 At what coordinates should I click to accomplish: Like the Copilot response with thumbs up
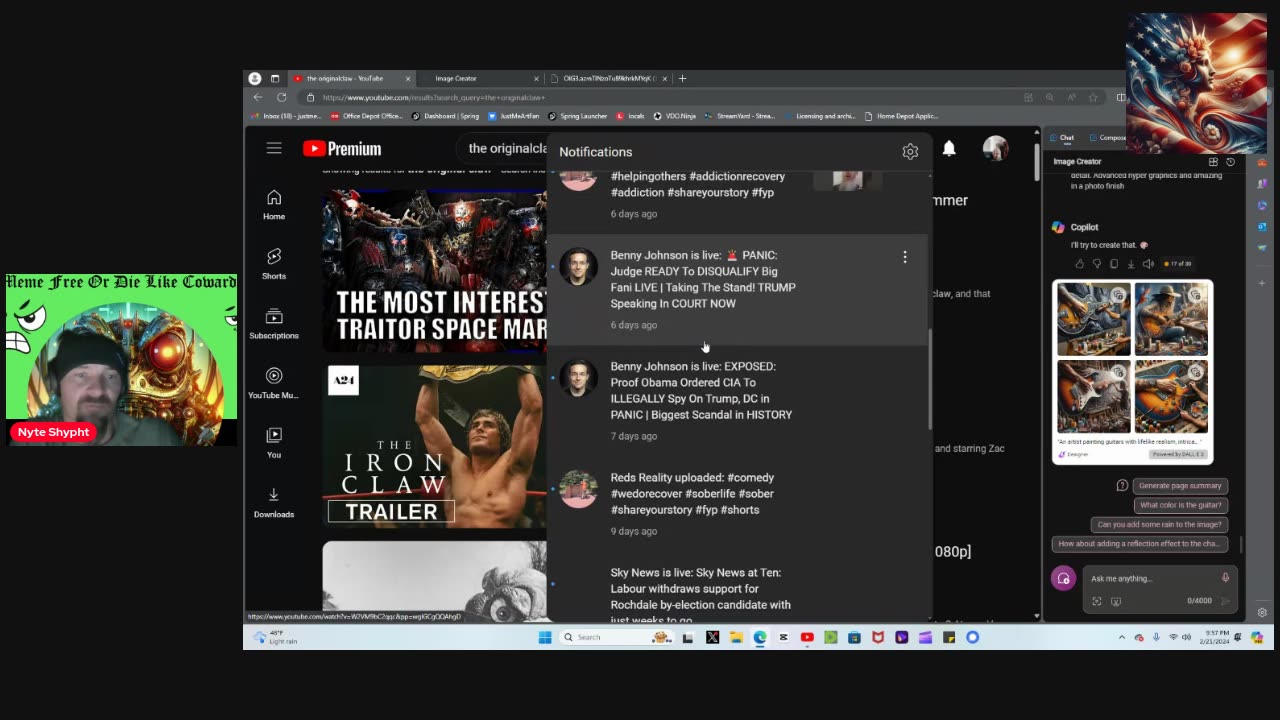point(1079,264)
